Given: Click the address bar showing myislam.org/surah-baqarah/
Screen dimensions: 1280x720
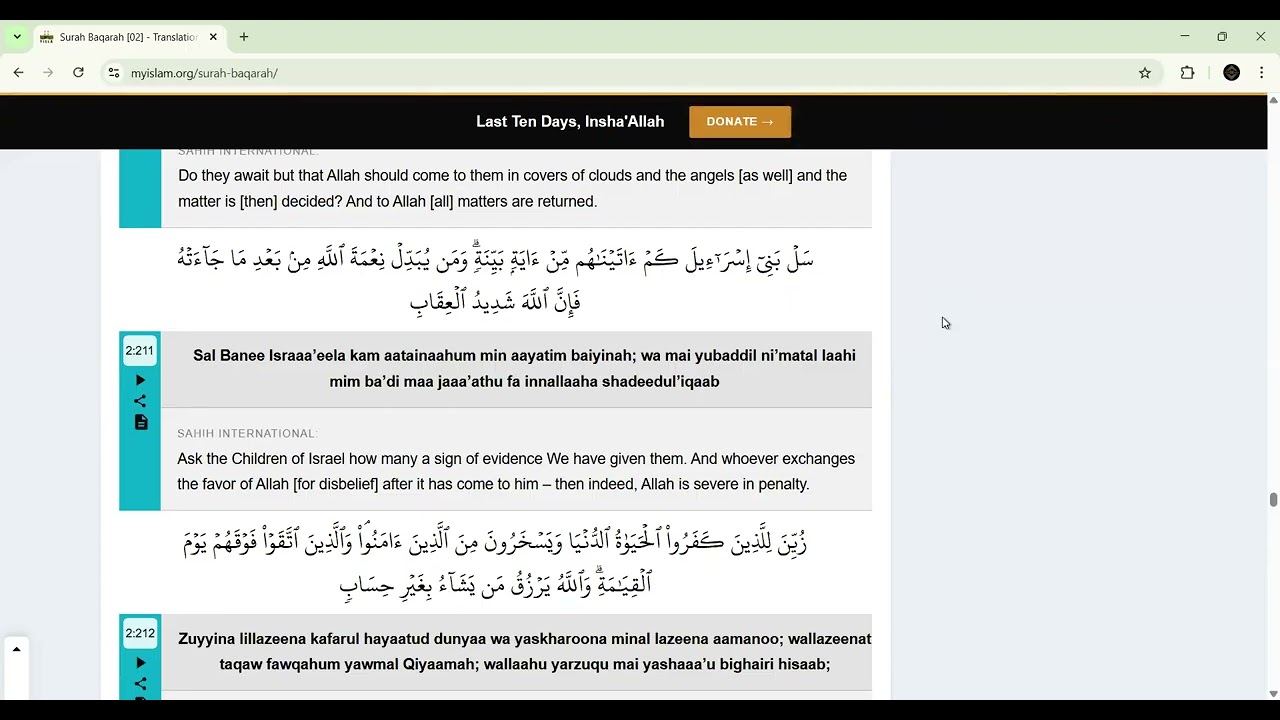Looking at the screenshot, I should click(x=630, y=73).
